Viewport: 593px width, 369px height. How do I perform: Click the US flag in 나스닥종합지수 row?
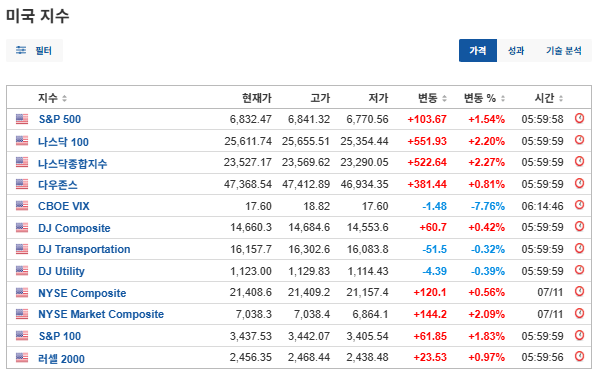[22, 162]
